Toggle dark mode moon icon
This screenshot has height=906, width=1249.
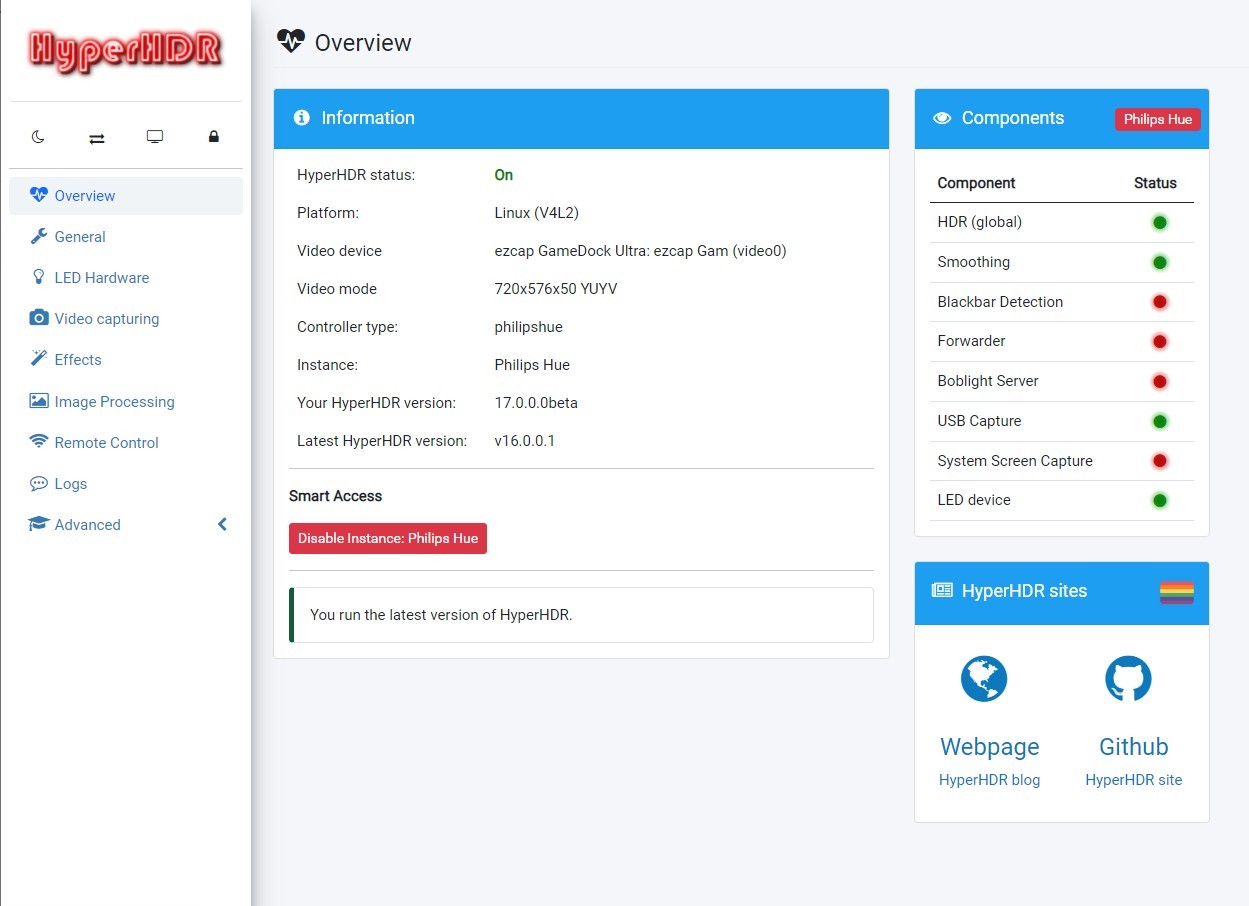(38, 137)
